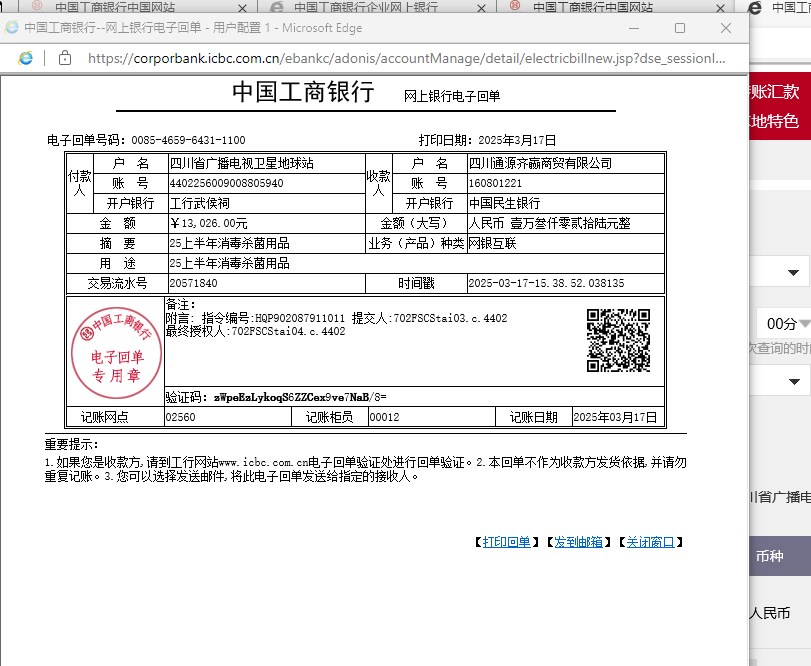
Task: Maximize the 网上银行电子回单 popup window
Action: 680,28
